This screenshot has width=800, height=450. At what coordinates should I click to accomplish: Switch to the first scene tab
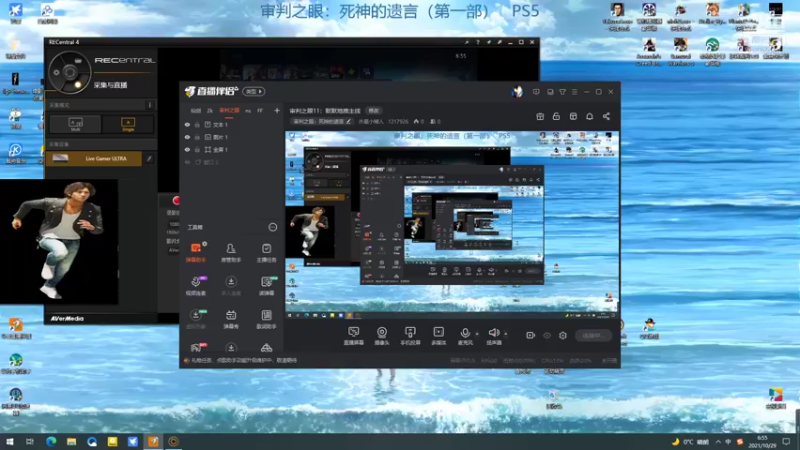[x=195, y=111]
